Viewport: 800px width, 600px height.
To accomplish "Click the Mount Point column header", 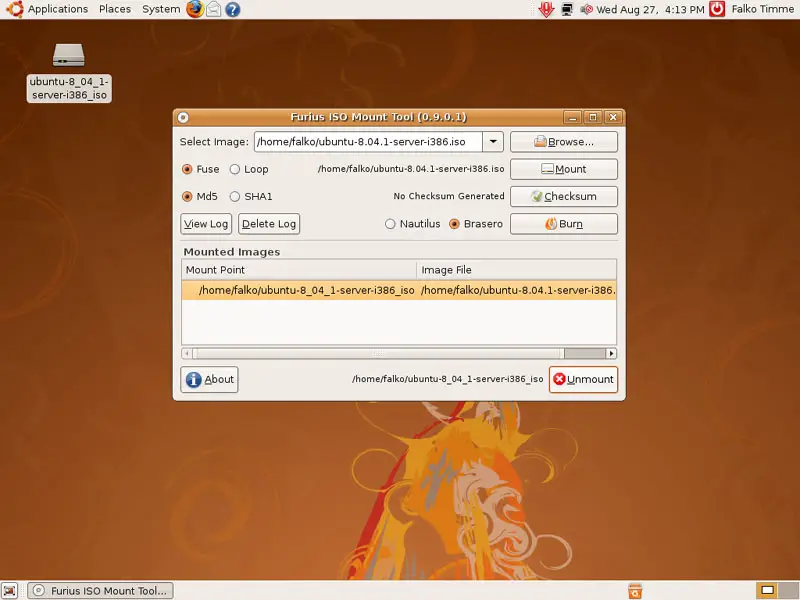I will [299, 270].
